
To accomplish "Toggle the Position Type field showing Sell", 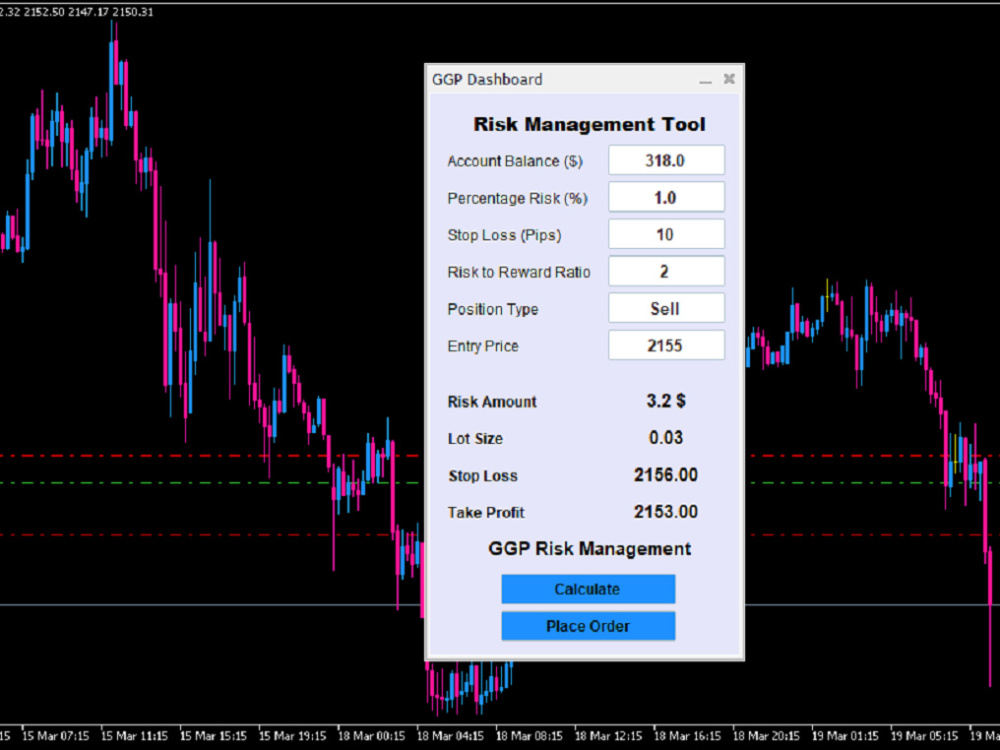I will pos(666,308).
